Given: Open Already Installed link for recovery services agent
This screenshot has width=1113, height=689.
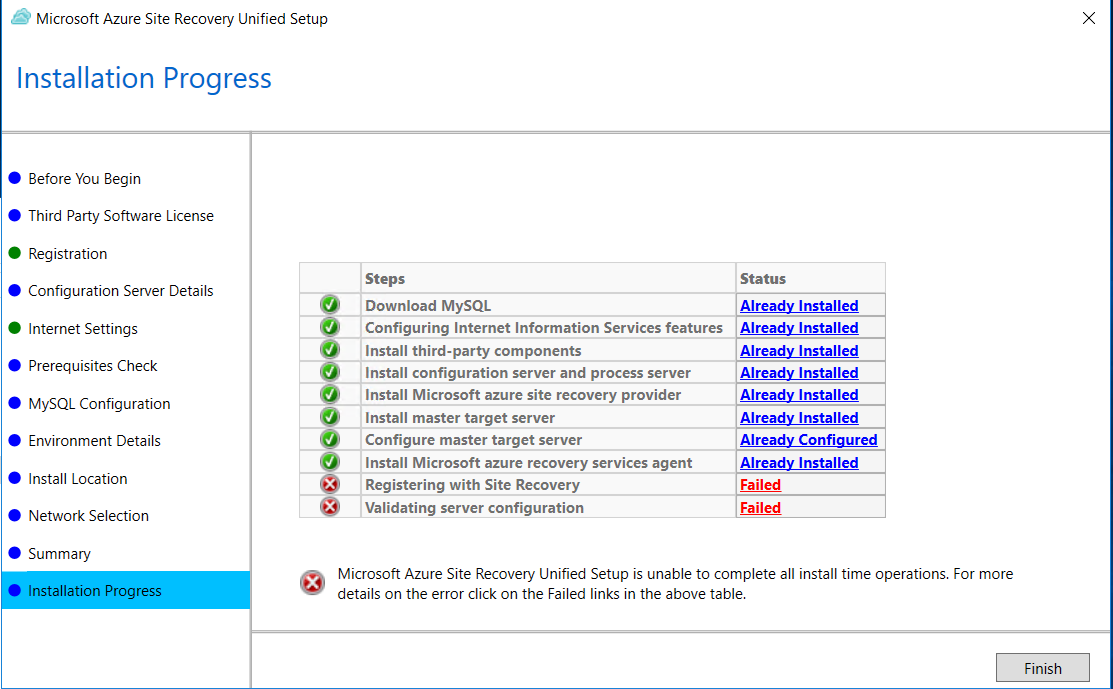Looking at the screenshot, I should tap(799, 463).
